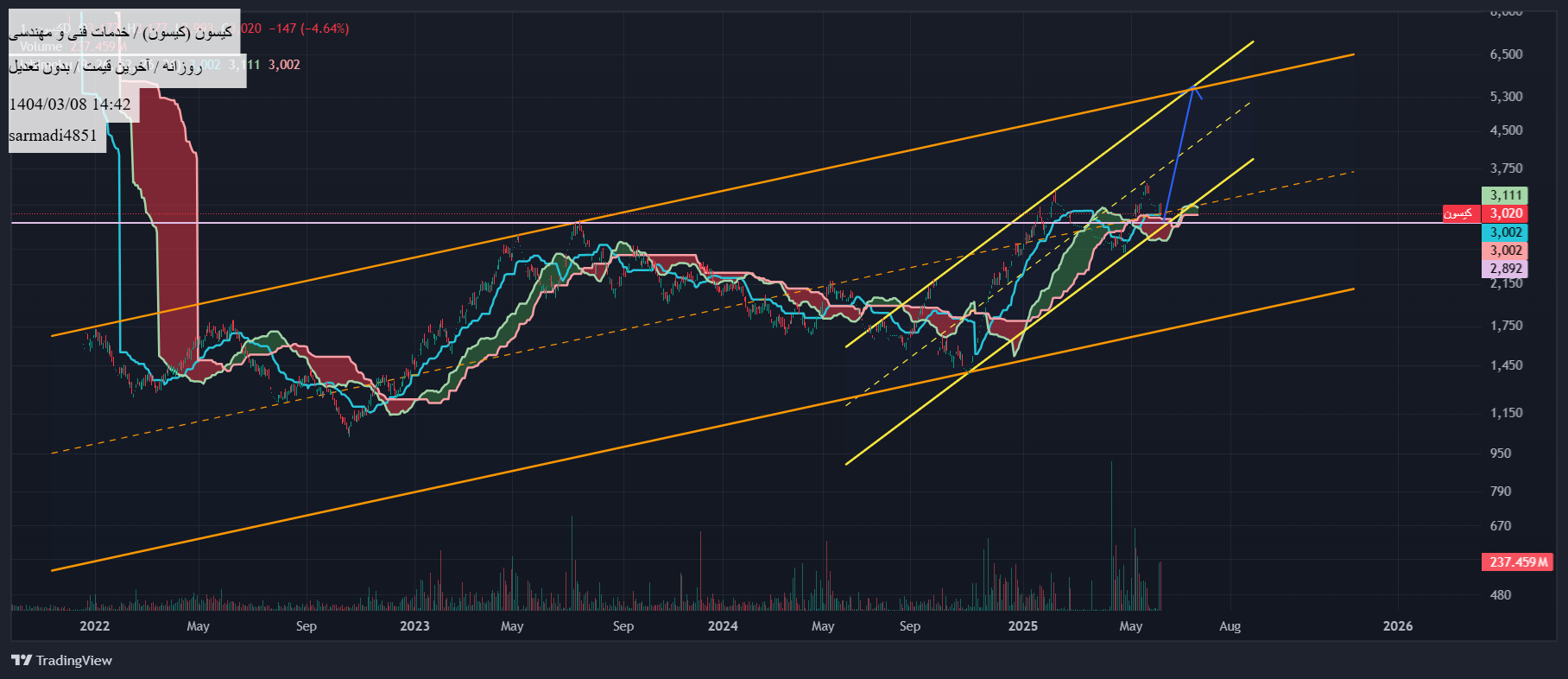Click the 1,450 price scale value
The image size is (1568, 679).
tap(1506, 365)
